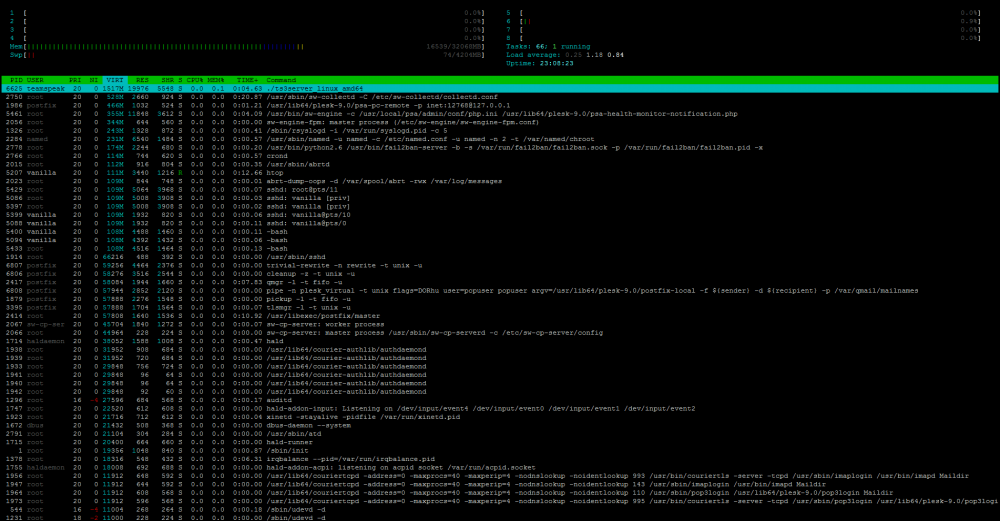Select the sw-engine-fpm master process row
The width and height of the screenshot is (1000, 521).
pos(500,122)
